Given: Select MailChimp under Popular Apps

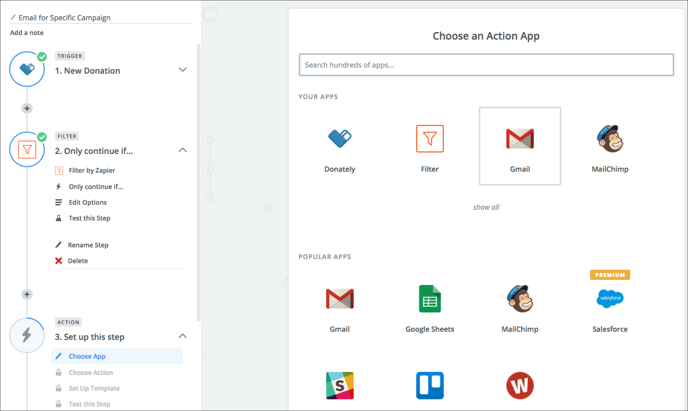Looking at the screenshot, I should [x=520, y=310].
